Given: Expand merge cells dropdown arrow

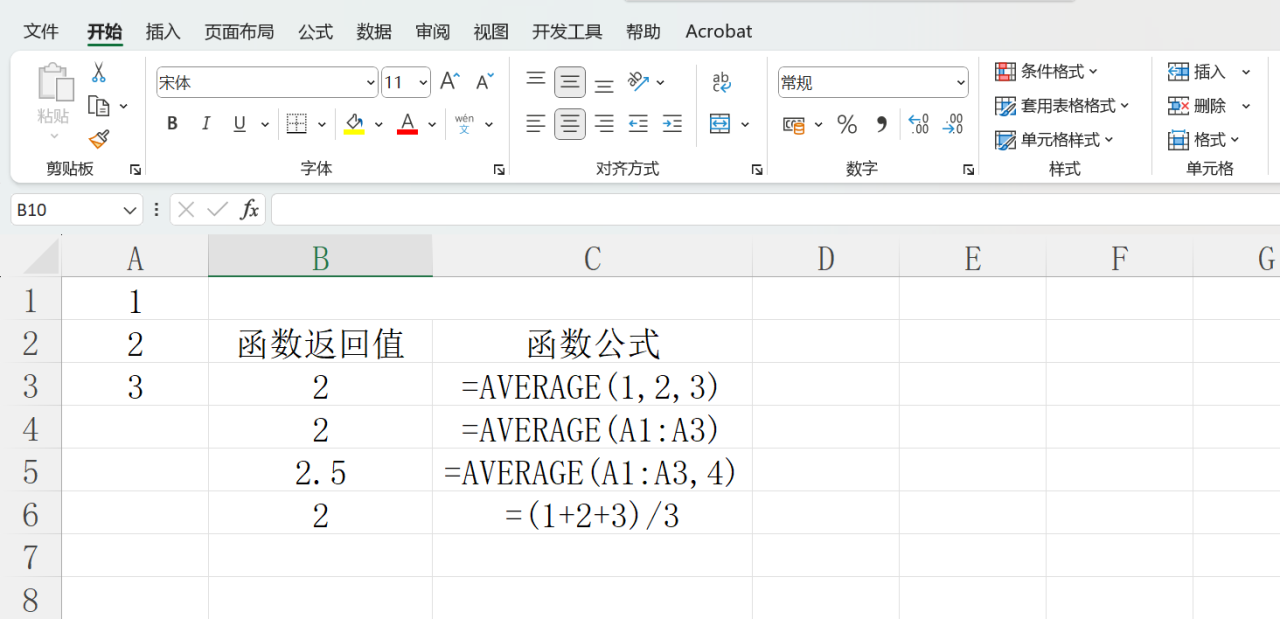Looking at the screenshot, I should click(x=746, y=125).
